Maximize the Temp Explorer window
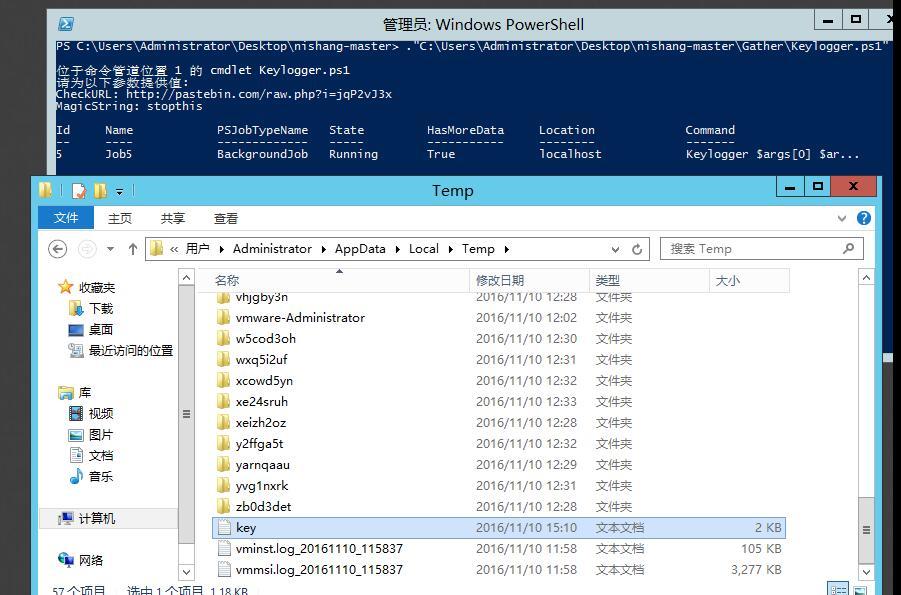The height and width of the screenshot is (595, 901). 818,186
